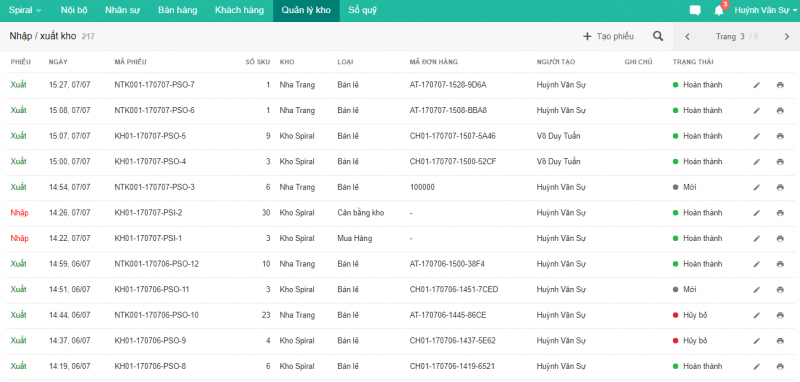Viewport: 800px width, 382px height.
Task: Print voucher NTK001-170707-PSO-6
Action: [x=780, y=111]
